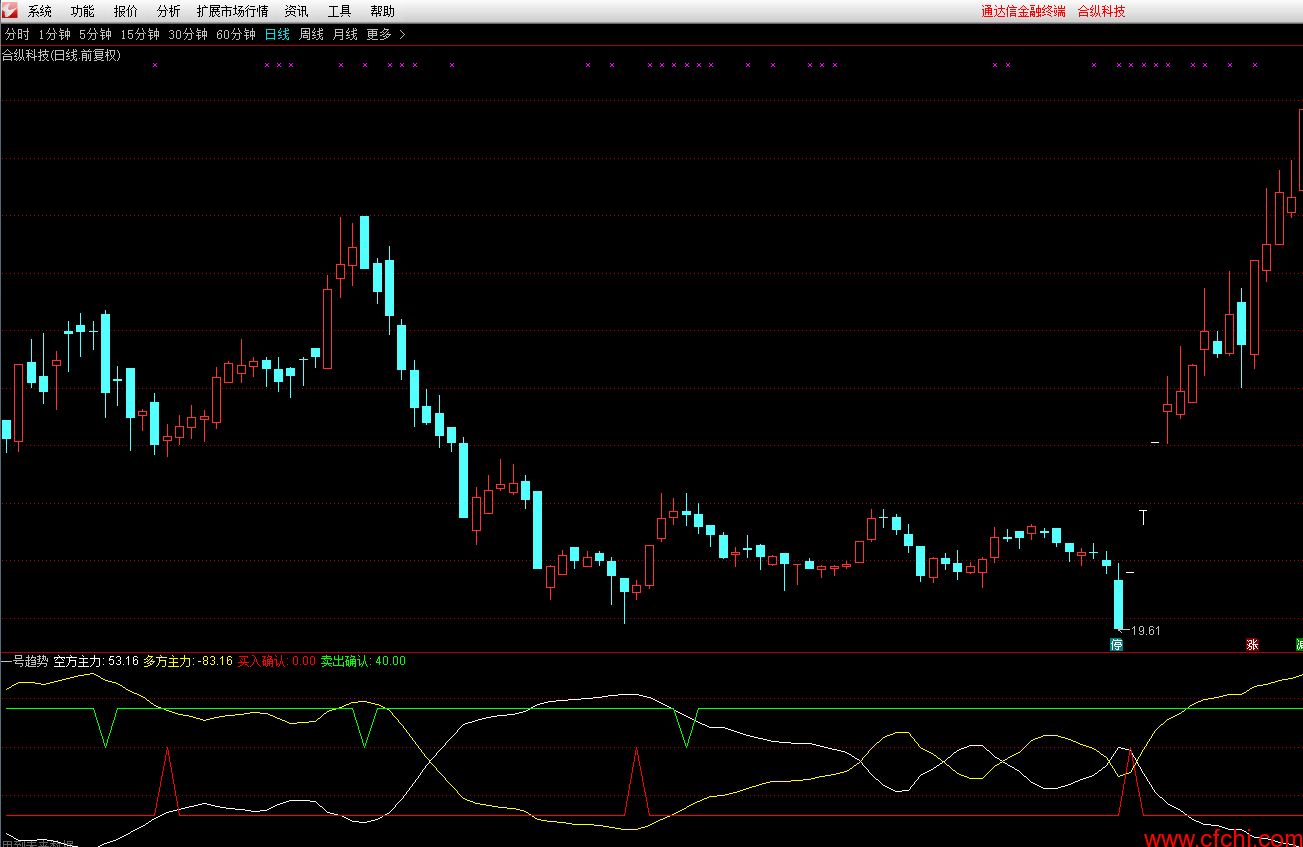Open the 报价 menu
This screenshot has width=1303, height=847.
pyautogui.click(x=126, y=12)
